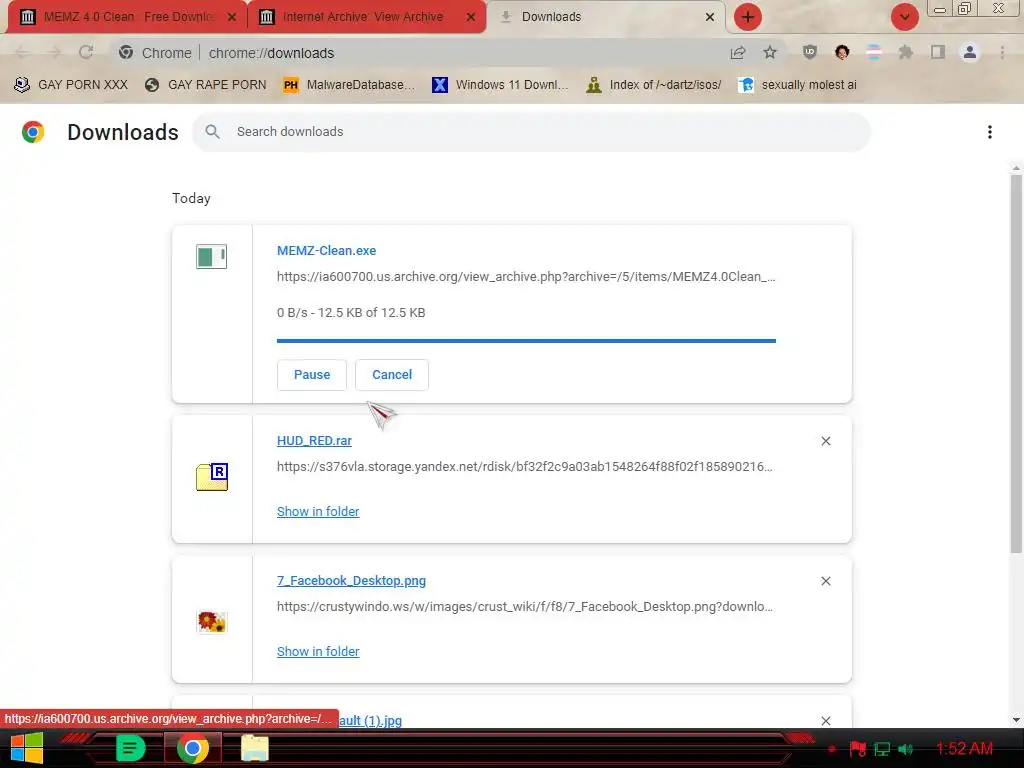The image size is (1024, 768).
Task: Open a new tab with the plus button
Action: (x=748, y=17)
